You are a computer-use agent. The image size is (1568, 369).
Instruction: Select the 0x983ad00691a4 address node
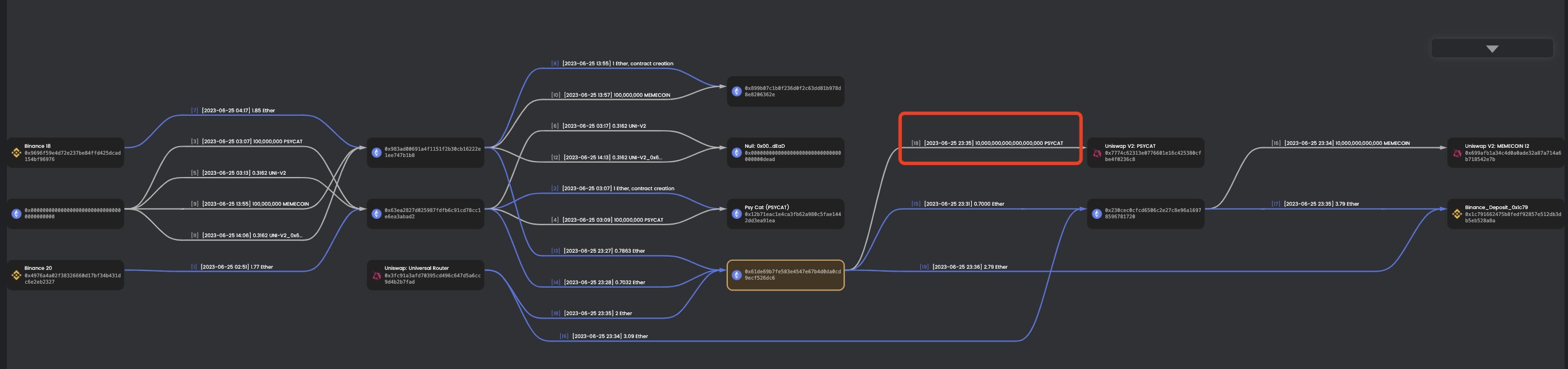(x=432, y=152)
